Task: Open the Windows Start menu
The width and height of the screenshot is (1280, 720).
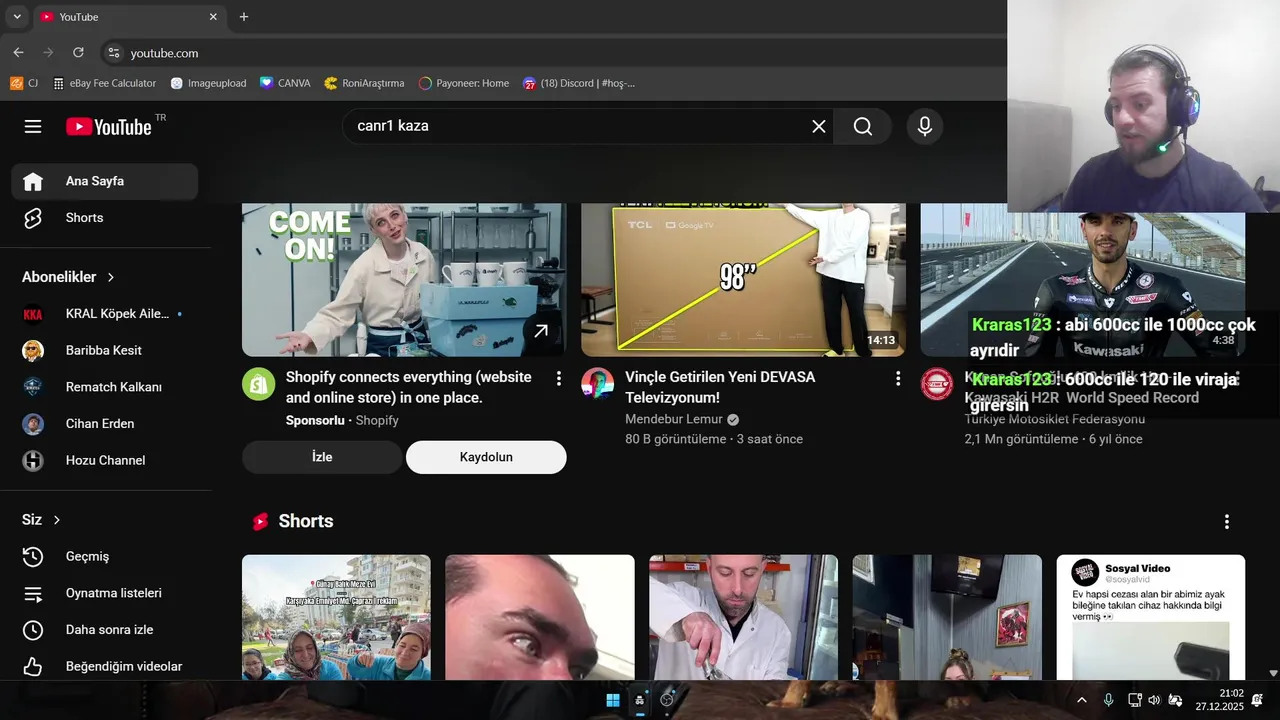Action: click(x=613, y=700)
